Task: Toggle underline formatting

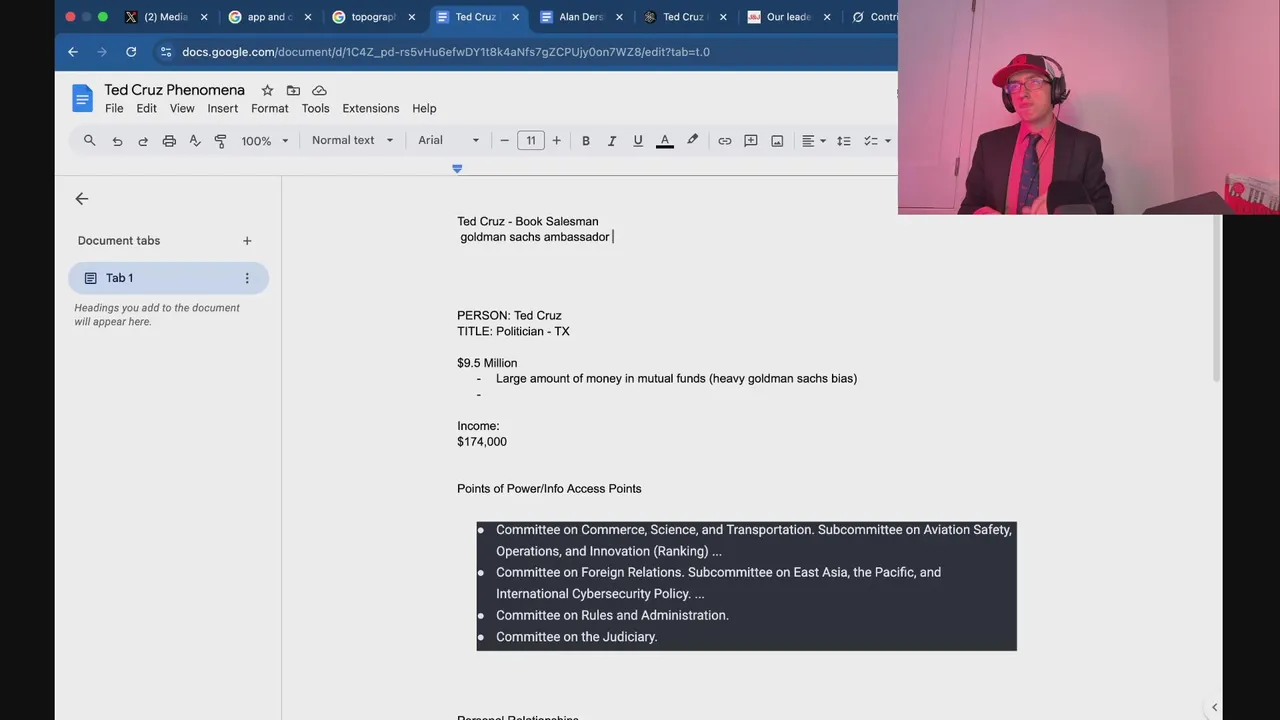Action: tap(638, 141)
